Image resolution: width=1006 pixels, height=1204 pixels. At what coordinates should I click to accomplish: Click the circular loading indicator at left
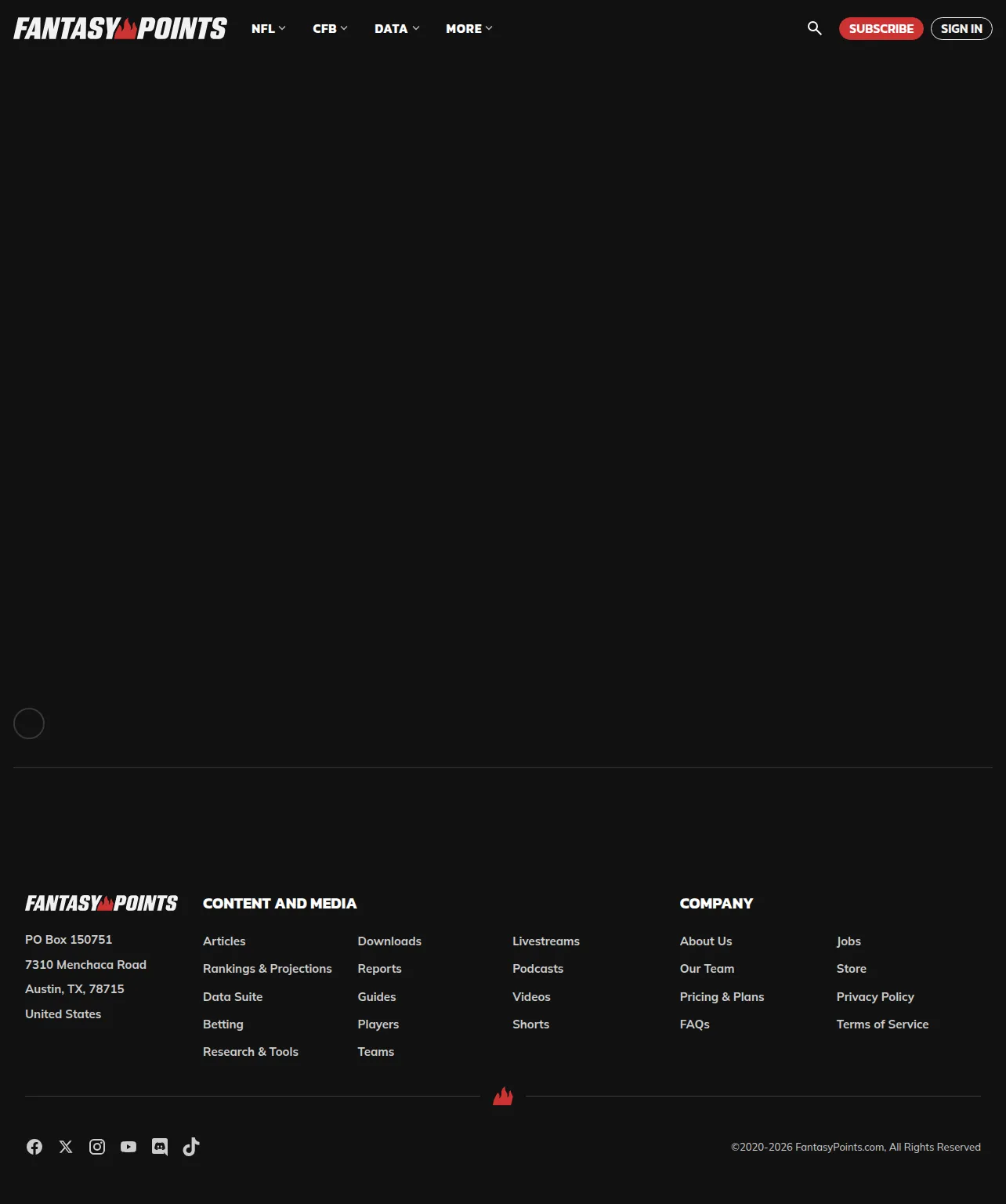[x=29, y=723]
